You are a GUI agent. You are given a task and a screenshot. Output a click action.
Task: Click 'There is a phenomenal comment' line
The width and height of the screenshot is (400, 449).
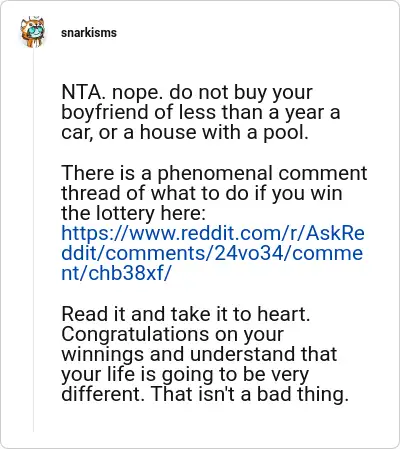coord(214,173)
